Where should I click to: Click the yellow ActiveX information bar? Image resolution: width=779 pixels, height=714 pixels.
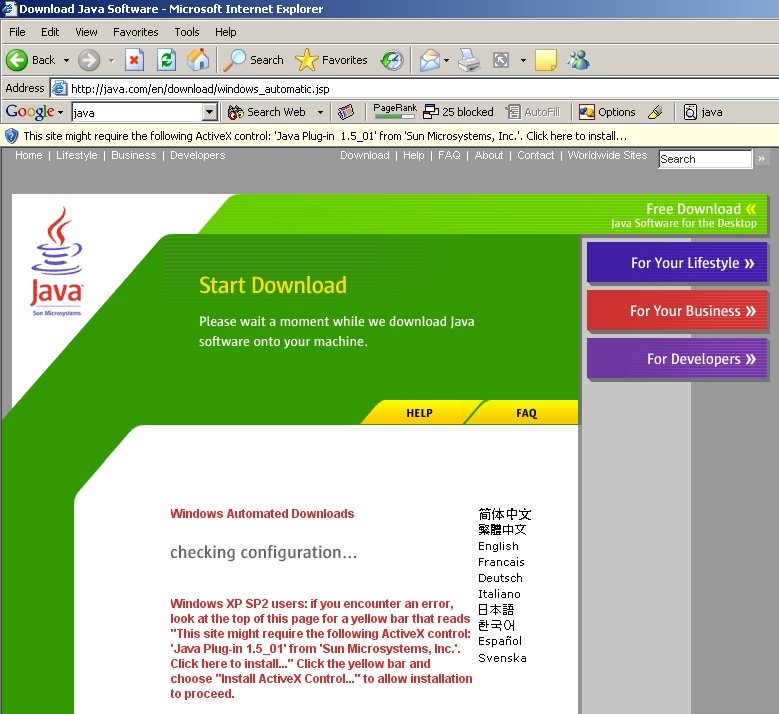point(325,135)
